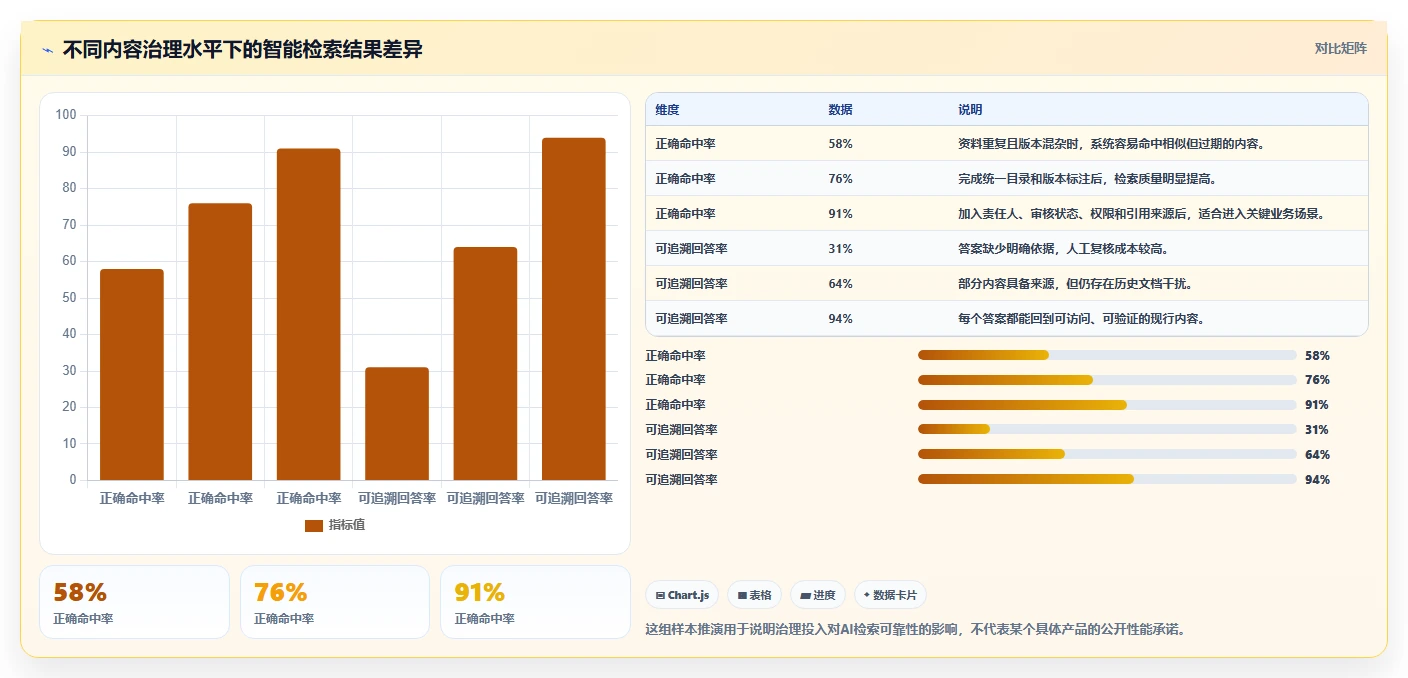Viewport: 1408px width, 678px height.
Task: Click the y-axis label 50
Action: pos(69,298)
